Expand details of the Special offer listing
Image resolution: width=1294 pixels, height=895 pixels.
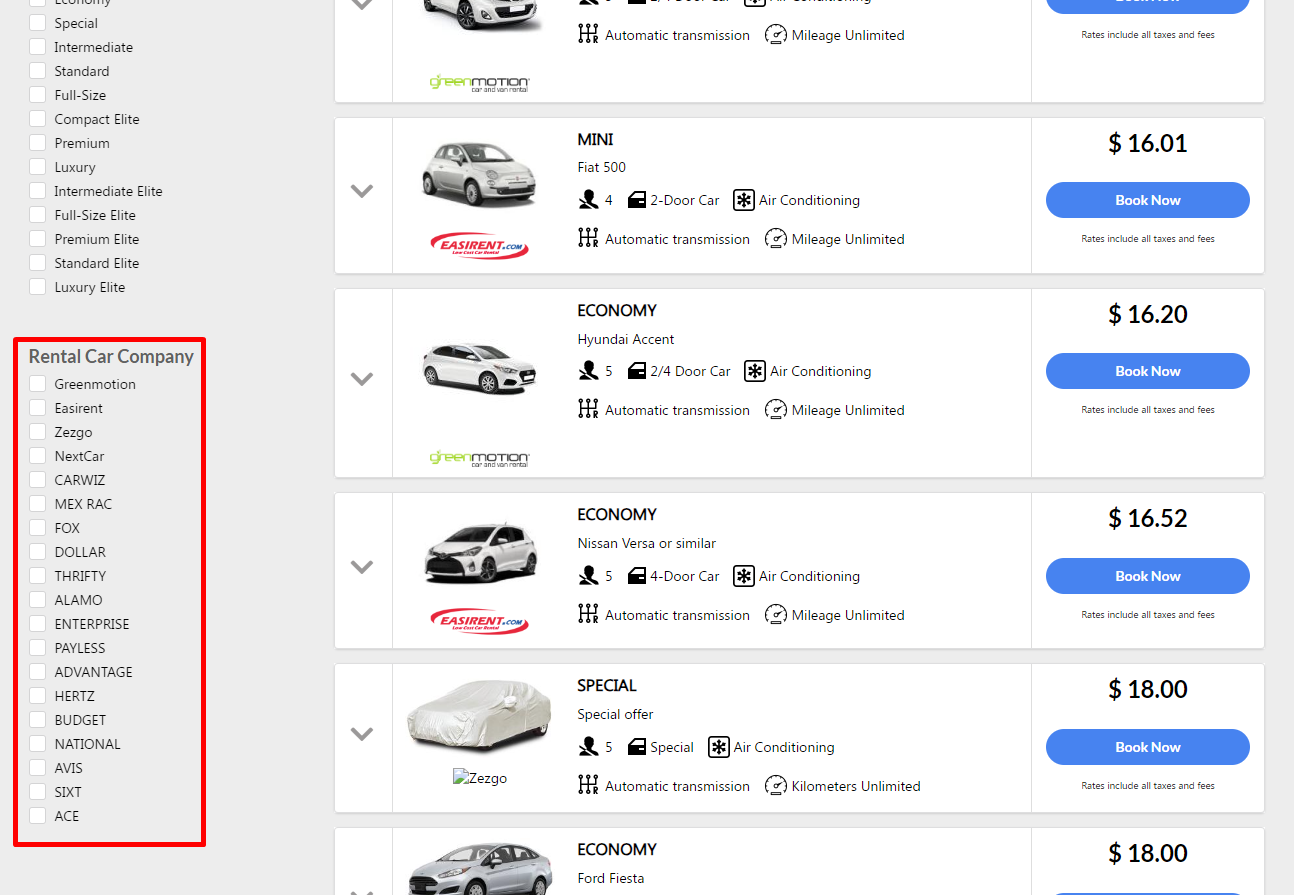pos(362,734)
